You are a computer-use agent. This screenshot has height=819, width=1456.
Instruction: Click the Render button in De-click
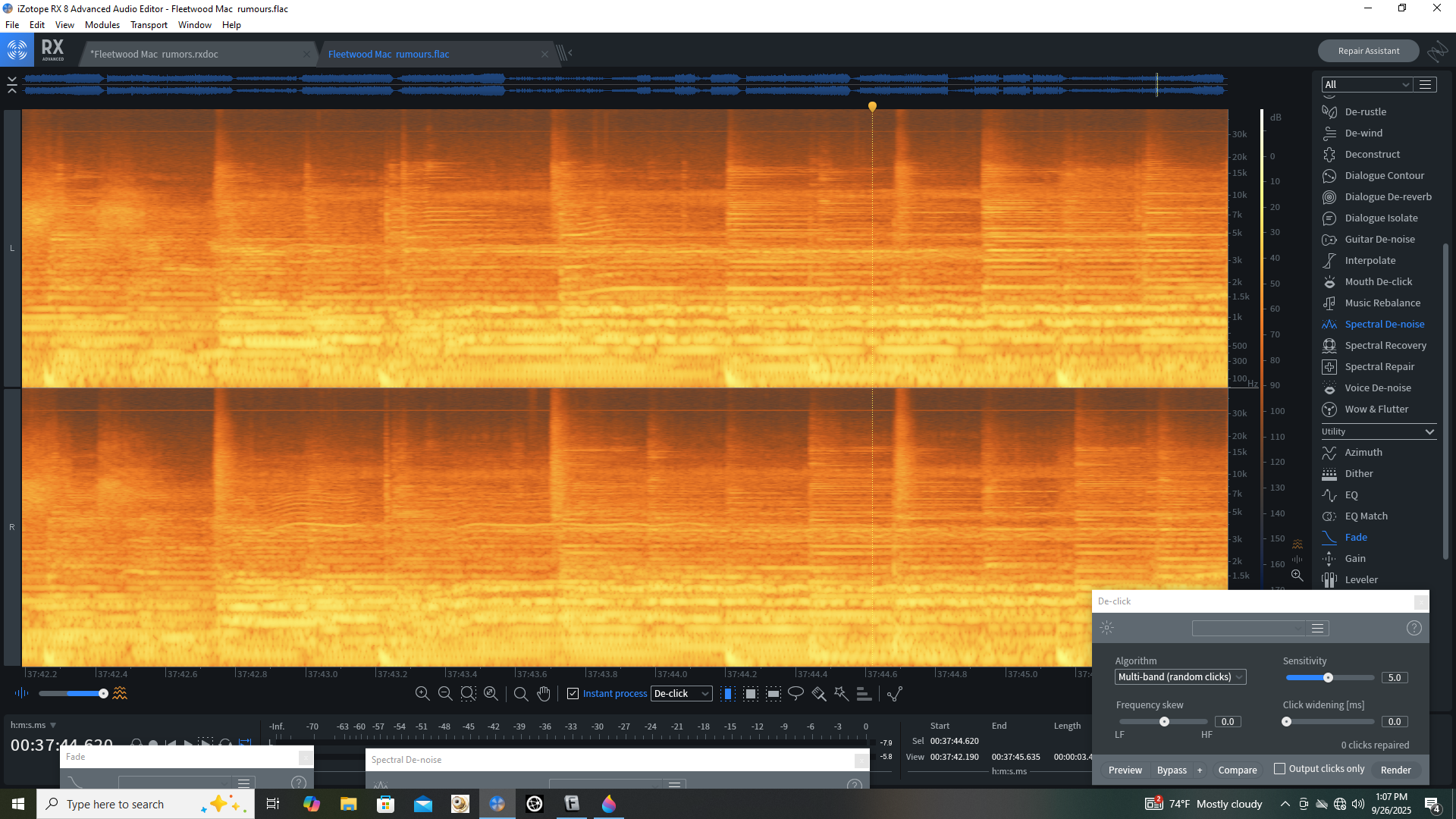[x=1395, y=770]
